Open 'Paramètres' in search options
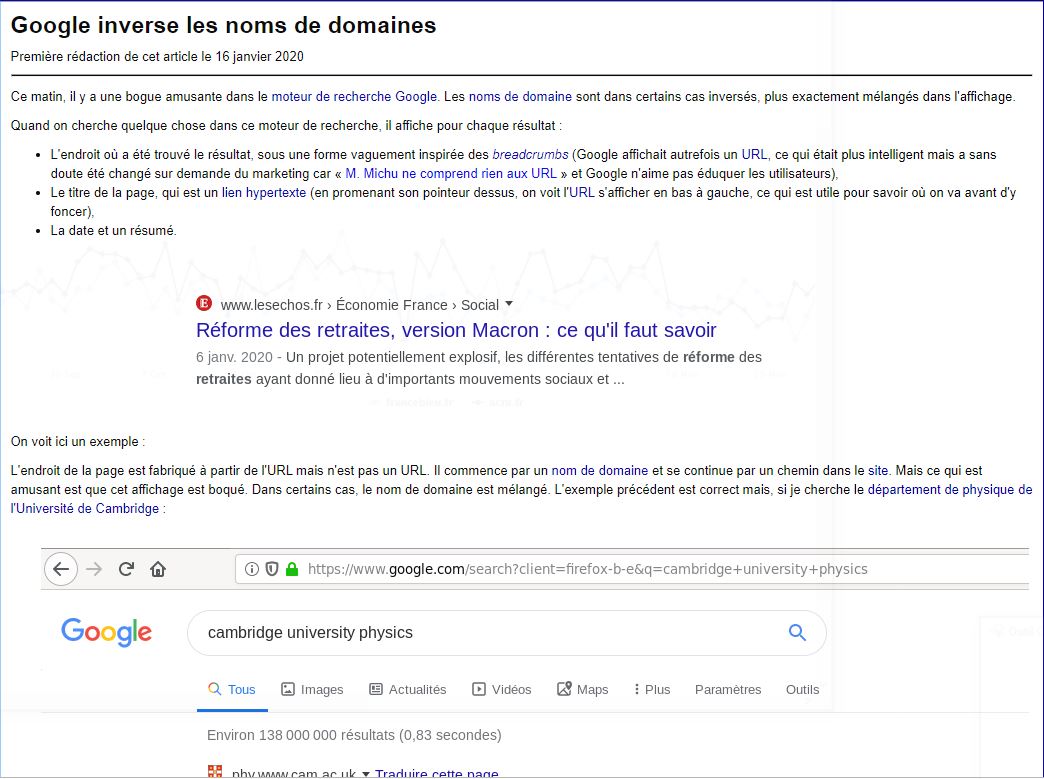The height and width of the screenshot is (779, 1044). pos(728,690)
